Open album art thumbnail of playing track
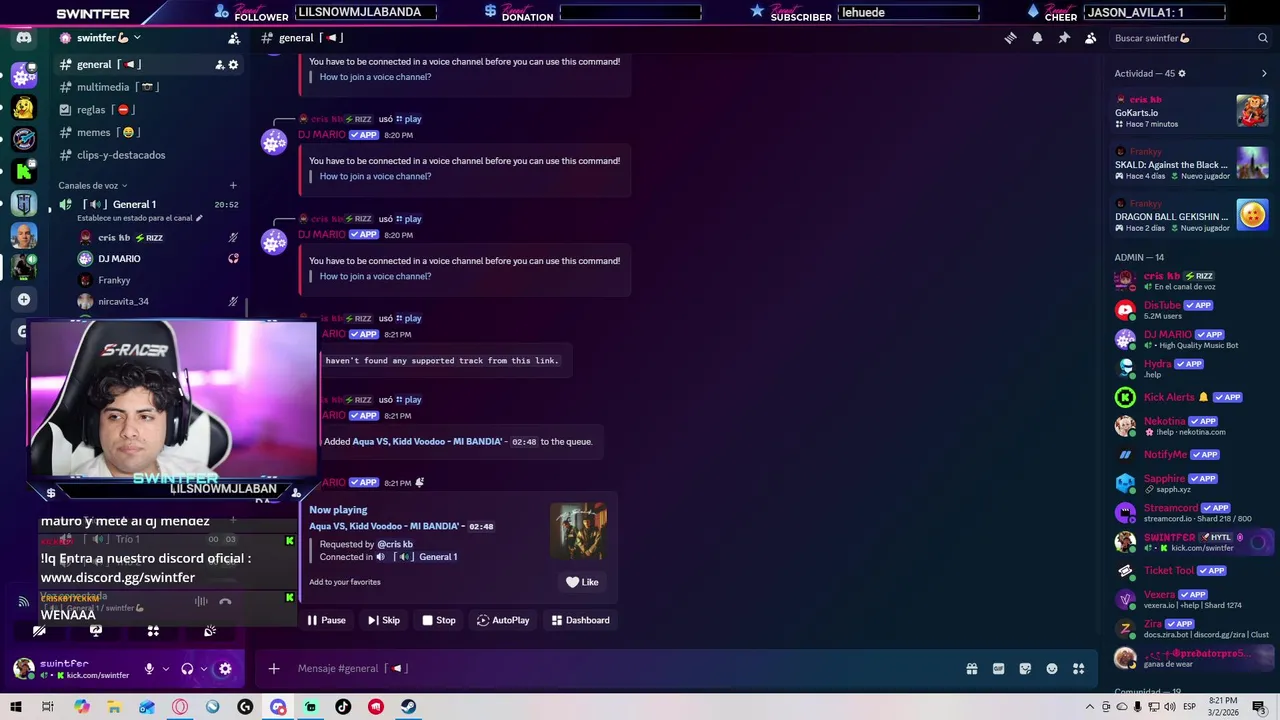 578,531
